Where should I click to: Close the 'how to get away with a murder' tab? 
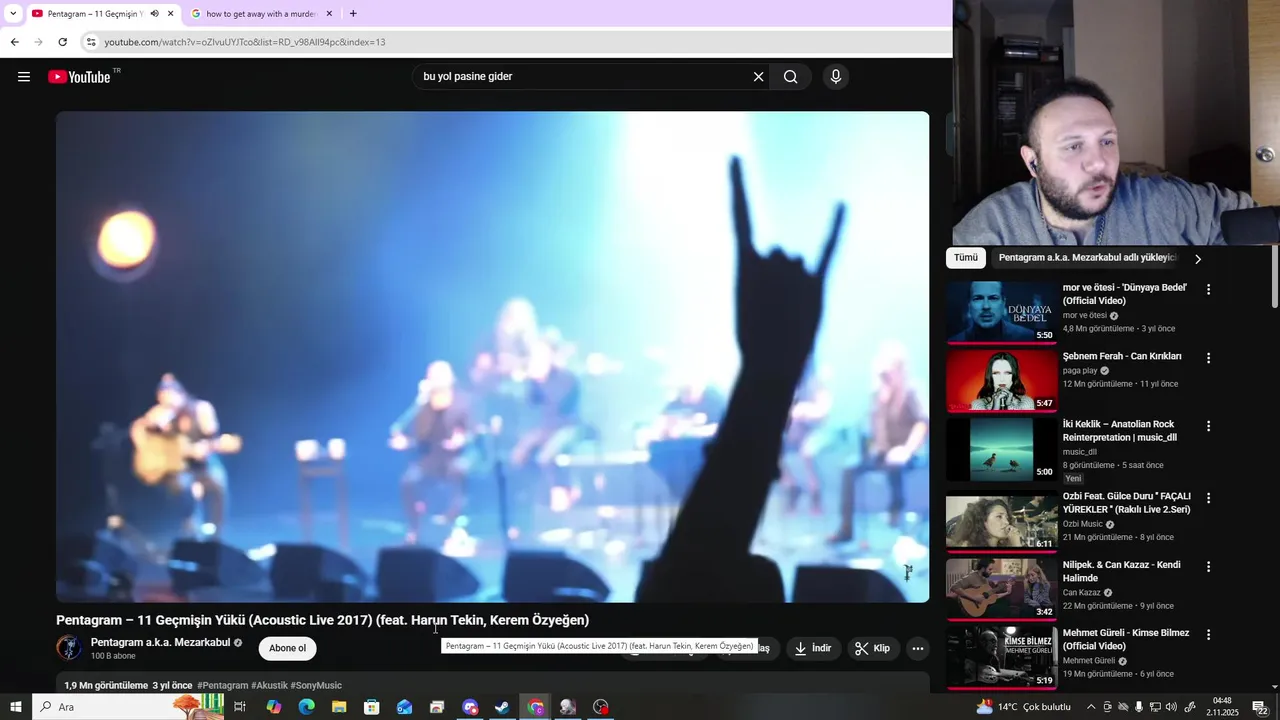pyautogui.click(x=329, y=14)
